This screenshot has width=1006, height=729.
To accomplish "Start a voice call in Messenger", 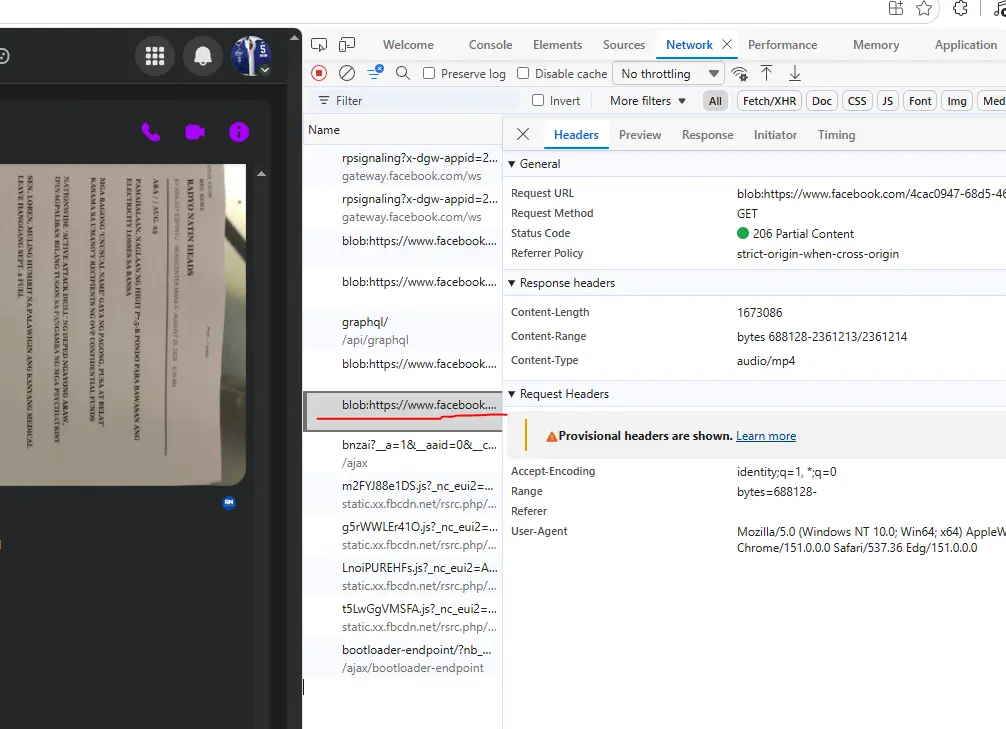I will pyautogui.click(x=151, y=132).
